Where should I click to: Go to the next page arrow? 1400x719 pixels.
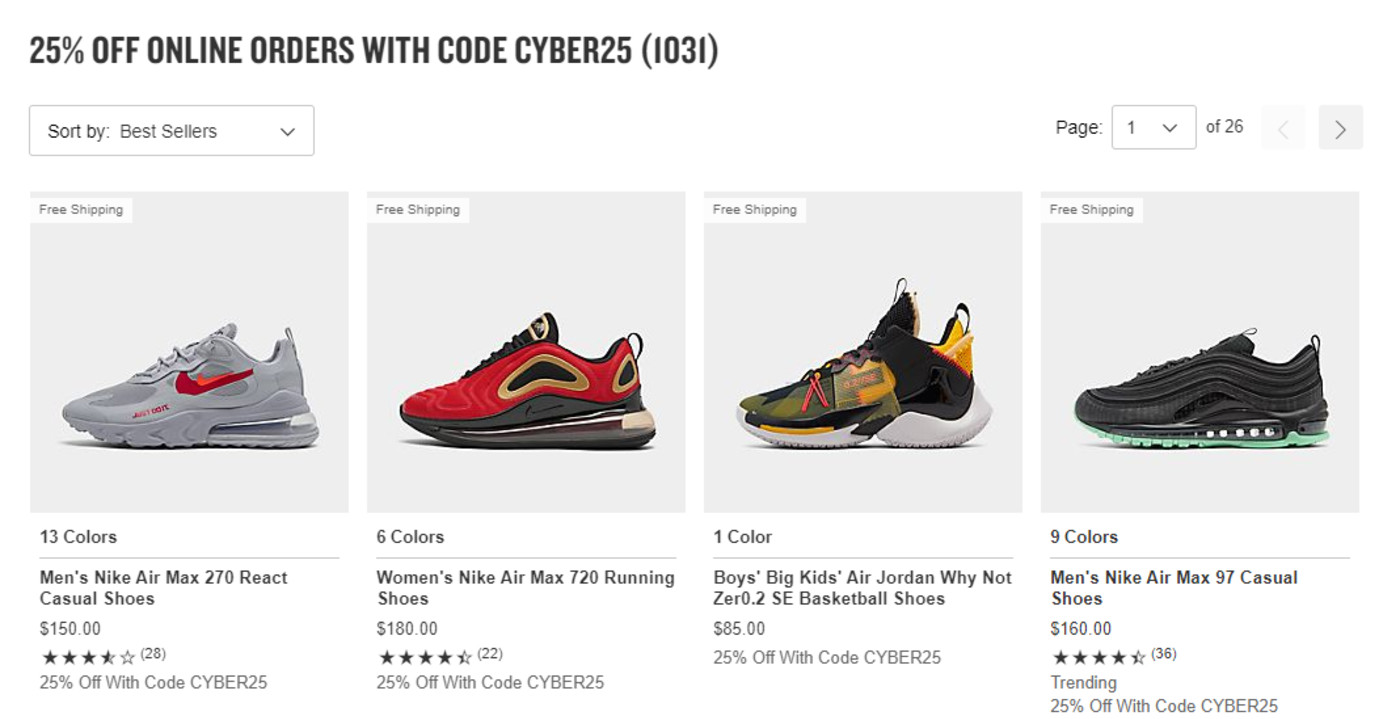click(x=1340, y=128)
